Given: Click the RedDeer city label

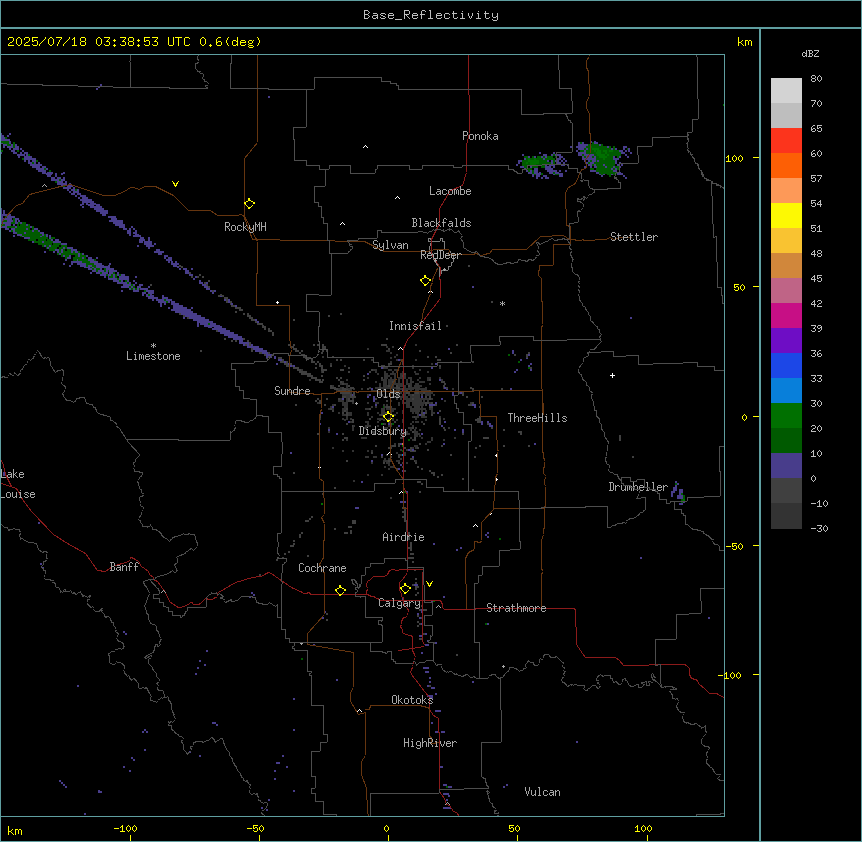Looking at the screenshot, I should tap(440, 255).
